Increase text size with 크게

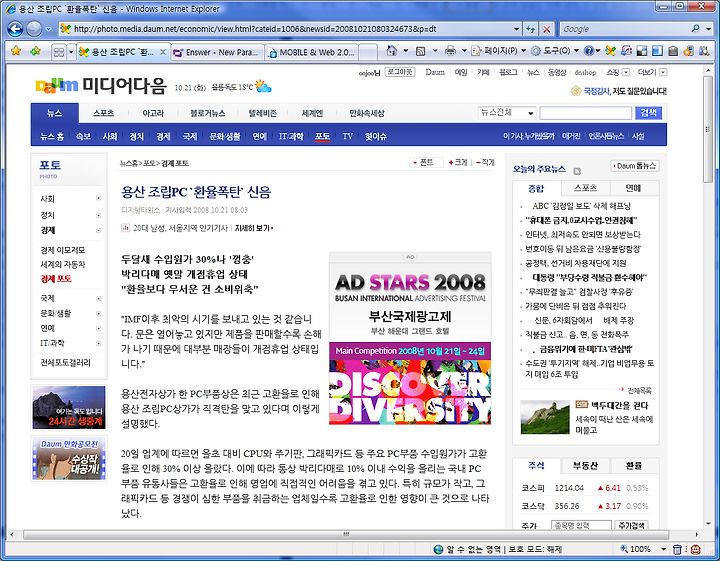[x=458, y=163]
